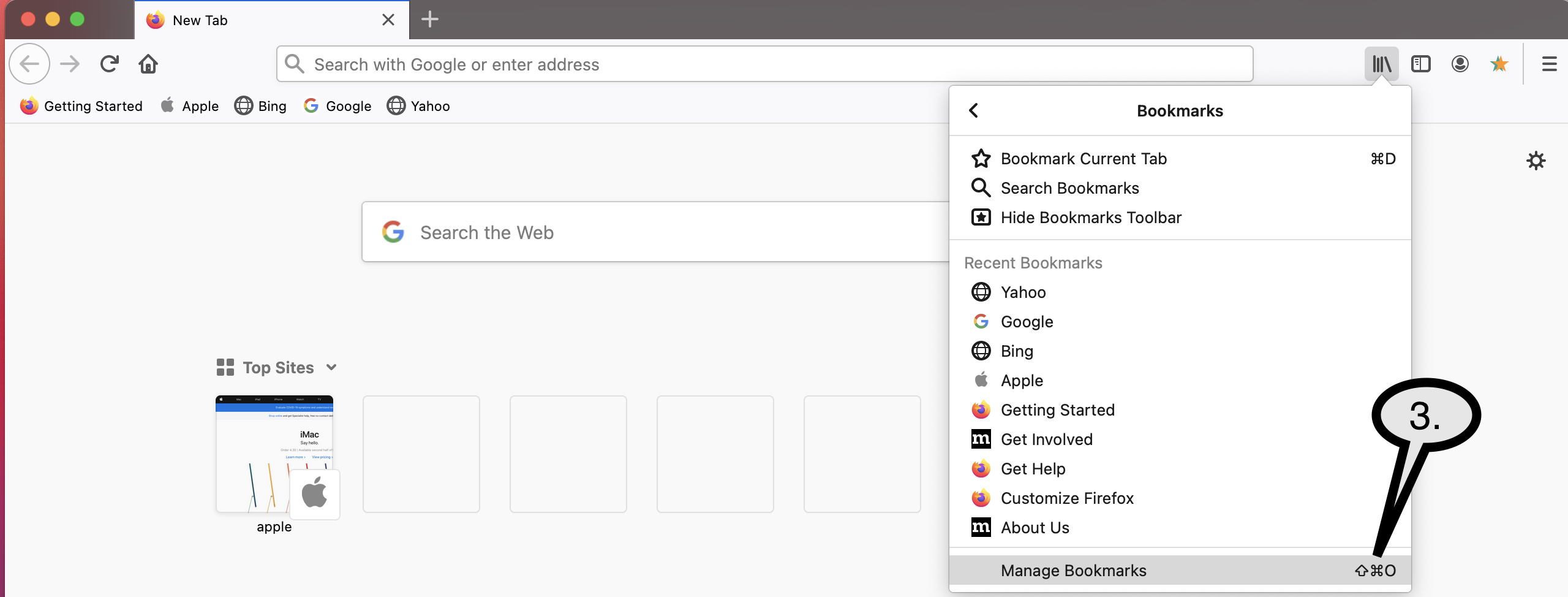This screenshot has height=597, width=1568.
Task: Hide Bookmarks Toolbar from the panel
Action: tap(1090, 218)
